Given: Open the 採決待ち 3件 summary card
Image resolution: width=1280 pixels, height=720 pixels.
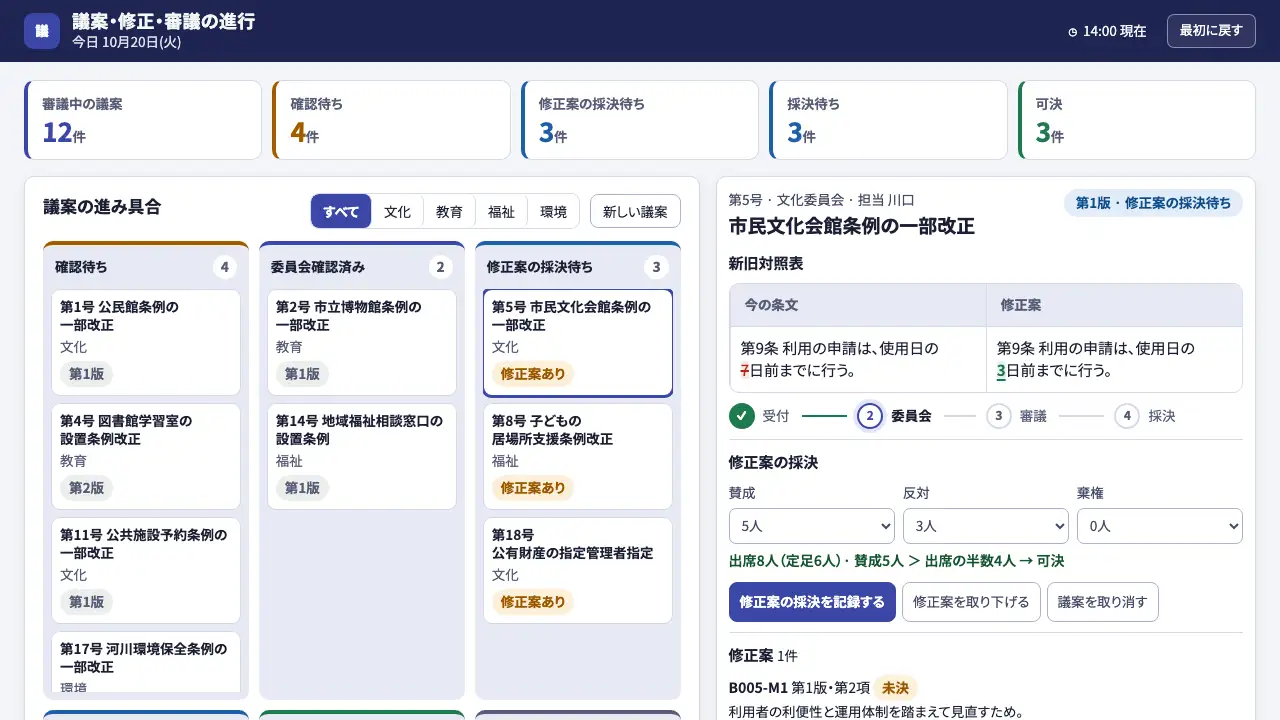Looking at the screenshot, I should point(888,120).
